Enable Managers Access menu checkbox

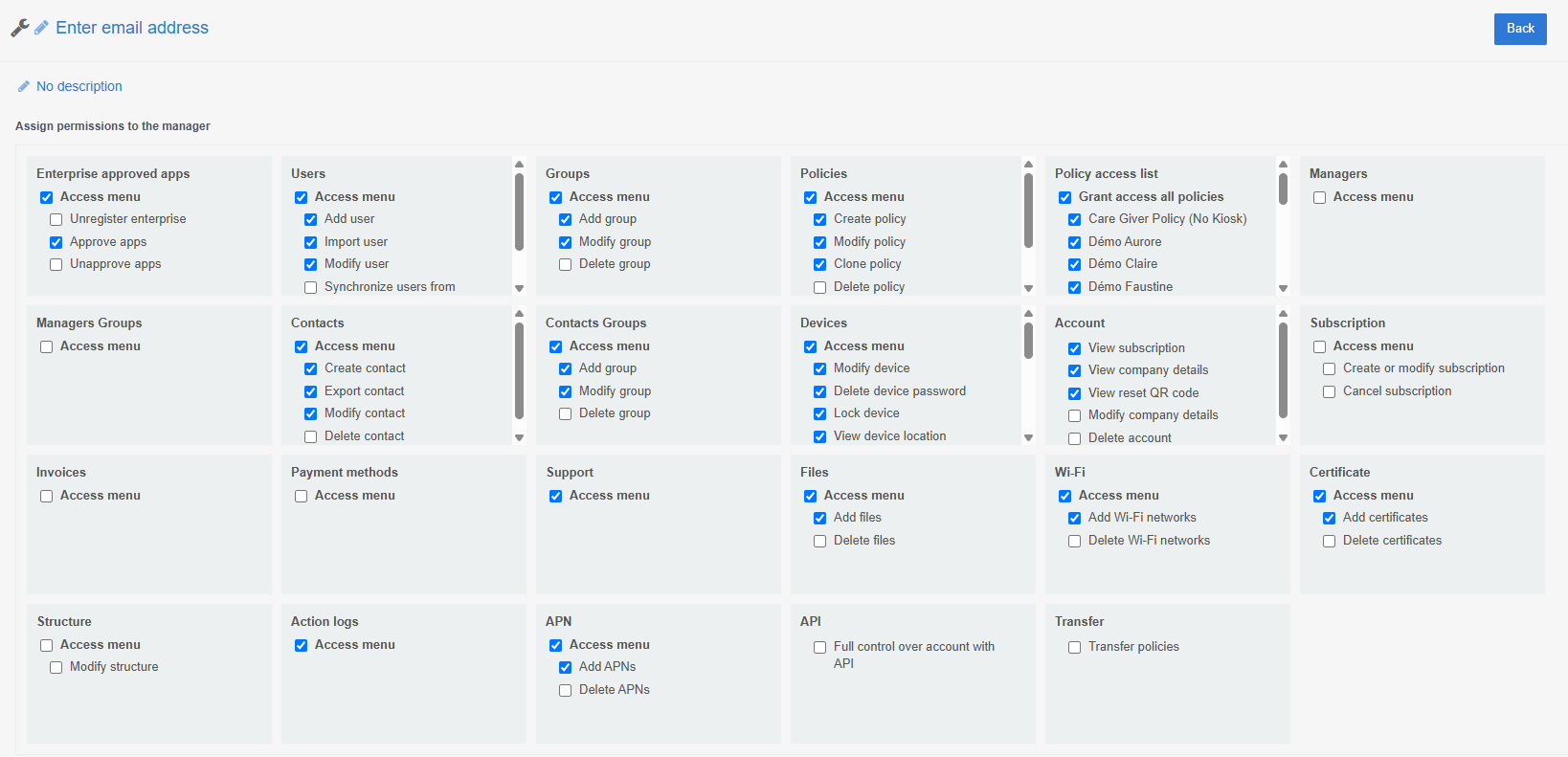1319,197
